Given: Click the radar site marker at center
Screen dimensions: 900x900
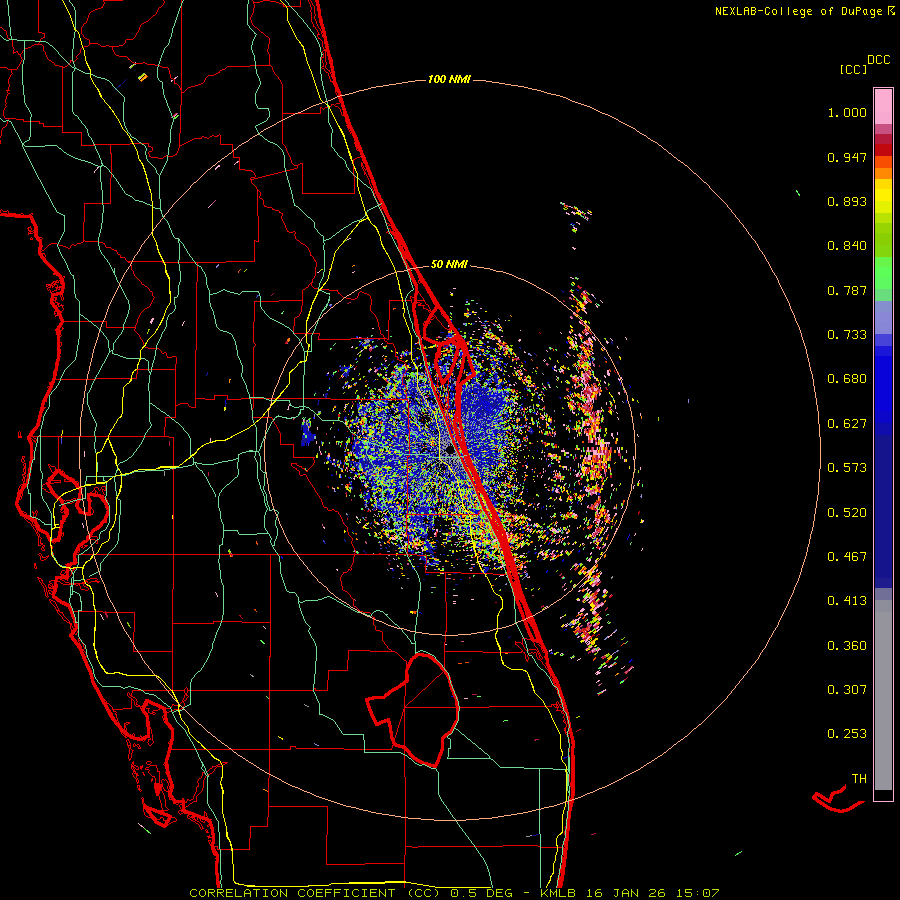Looking at the screenshot, I should coord(451,451).
